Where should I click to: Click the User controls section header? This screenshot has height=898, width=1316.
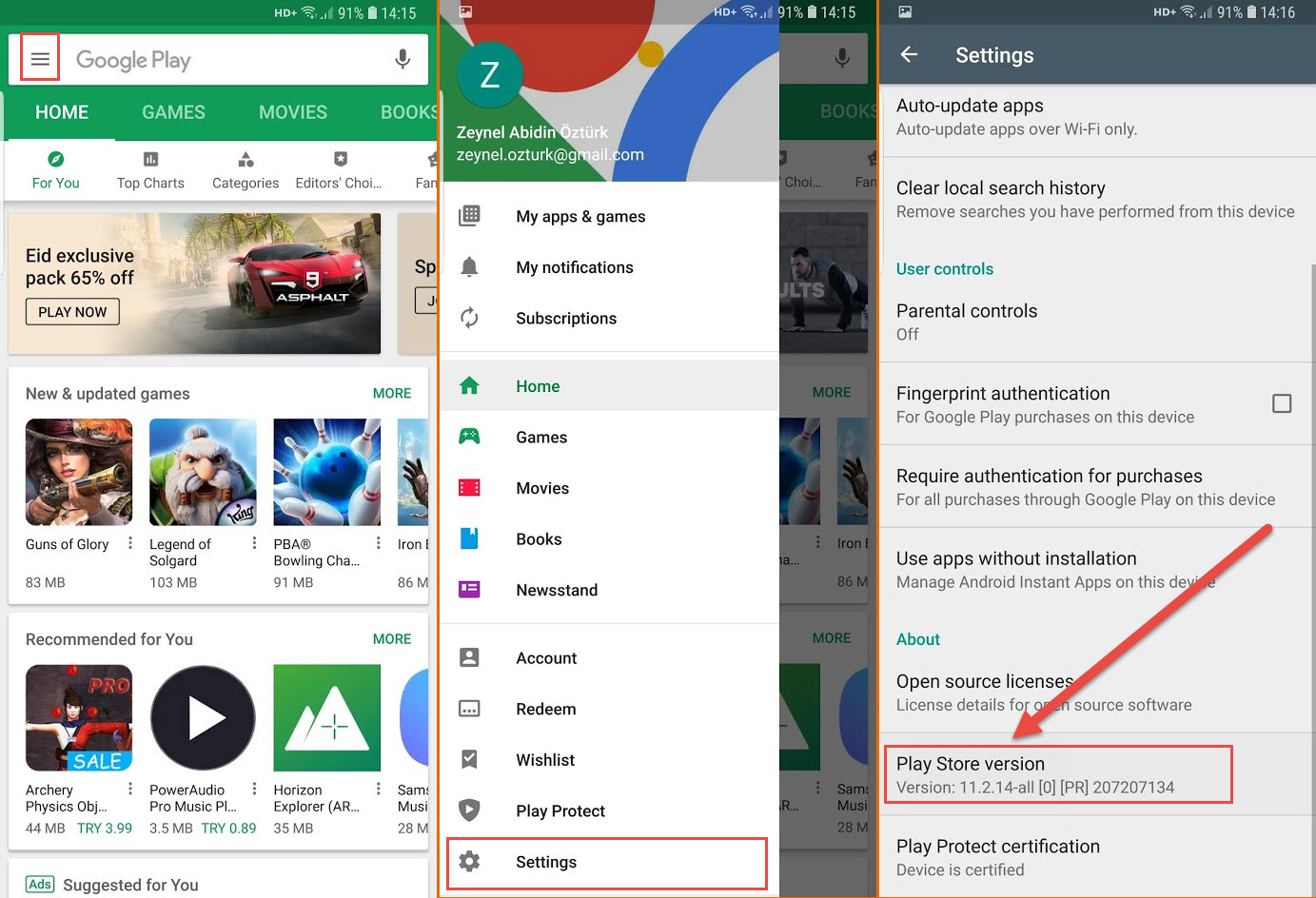tap(945, 269)
